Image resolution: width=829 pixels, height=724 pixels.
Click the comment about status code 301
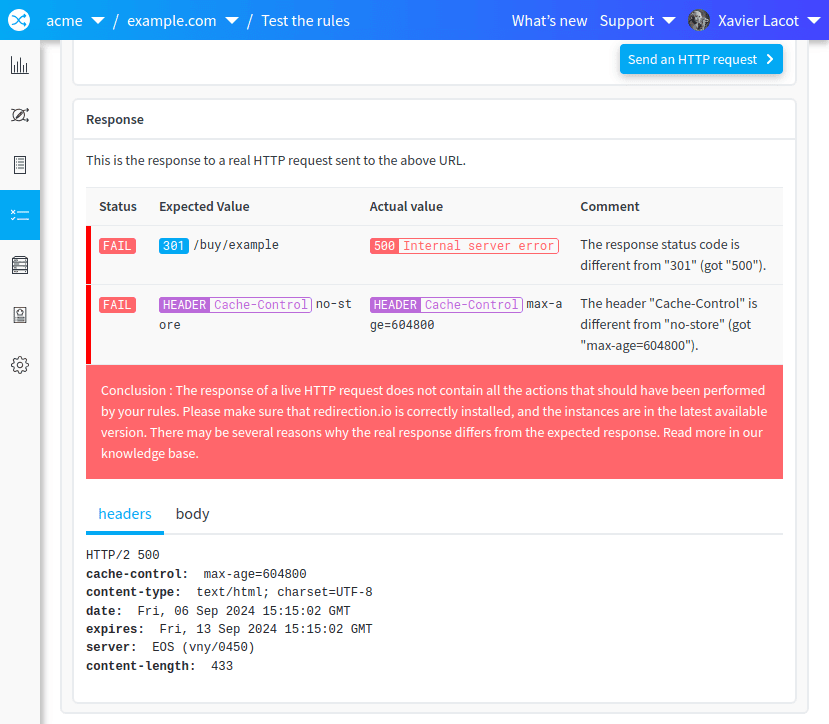tap(673, 255)
